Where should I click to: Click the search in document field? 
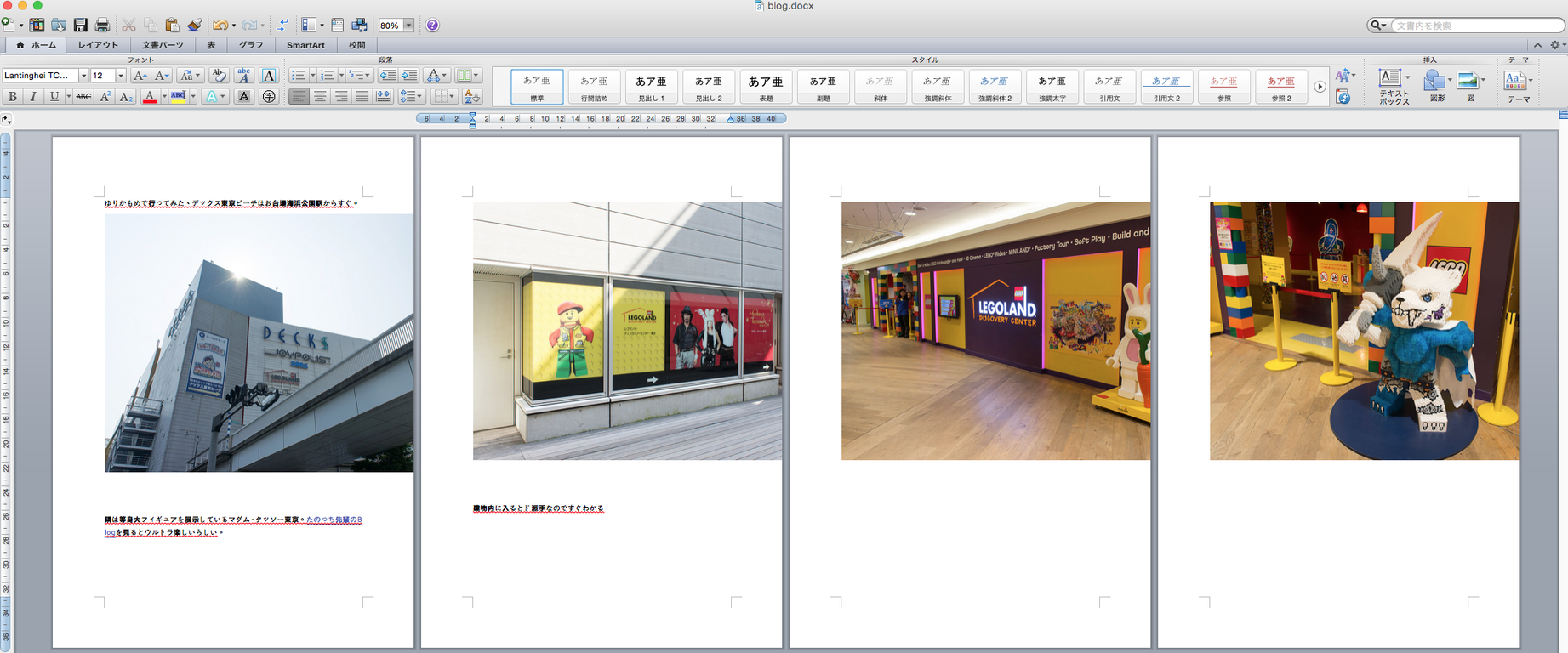(1477, 26)
